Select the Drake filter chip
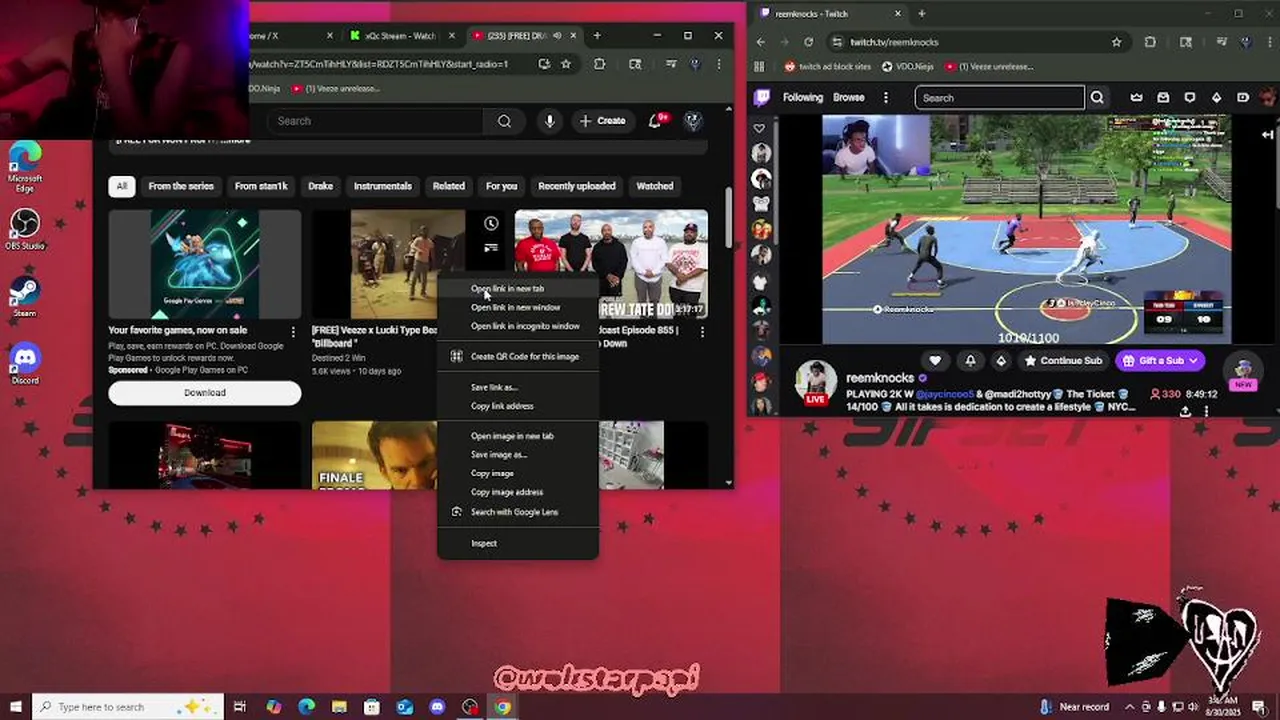 pyautogui.click(x=320, y=186)
